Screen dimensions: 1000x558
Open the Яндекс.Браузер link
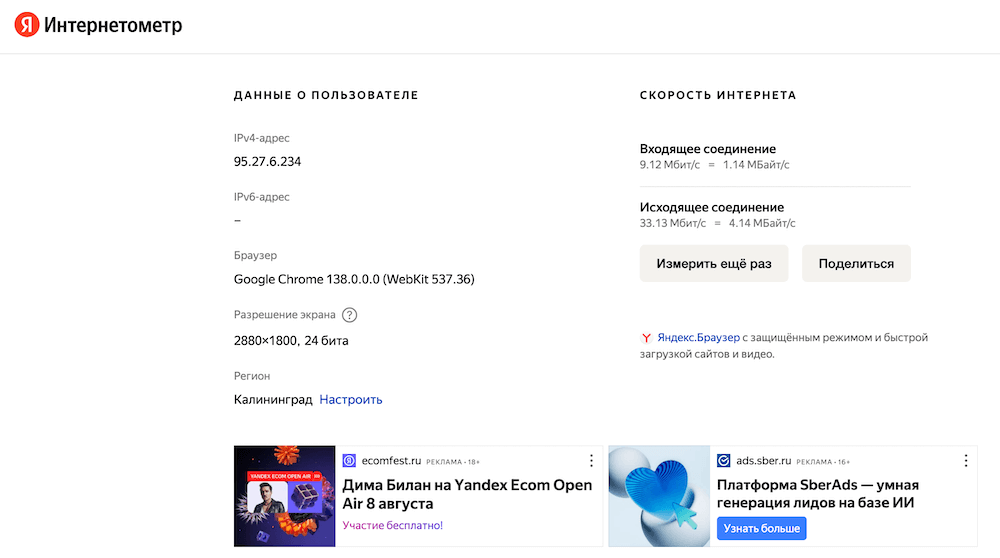(x=698, y=337)
